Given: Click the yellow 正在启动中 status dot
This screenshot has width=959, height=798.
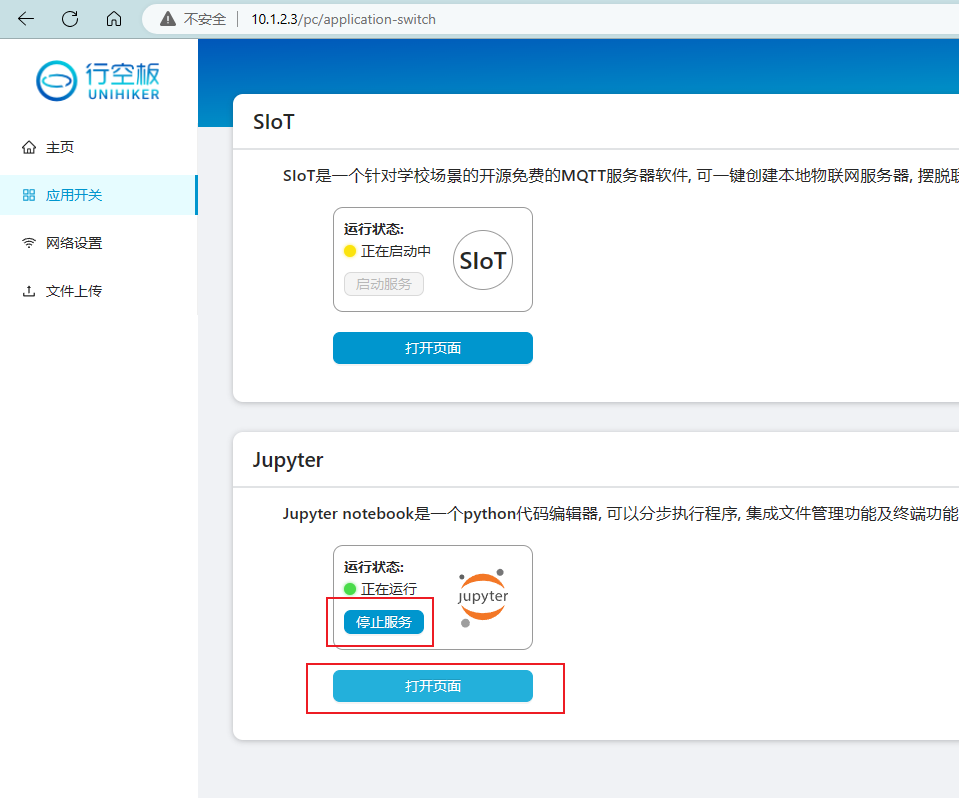Looking at the screenshot, I should click(350, 251).
